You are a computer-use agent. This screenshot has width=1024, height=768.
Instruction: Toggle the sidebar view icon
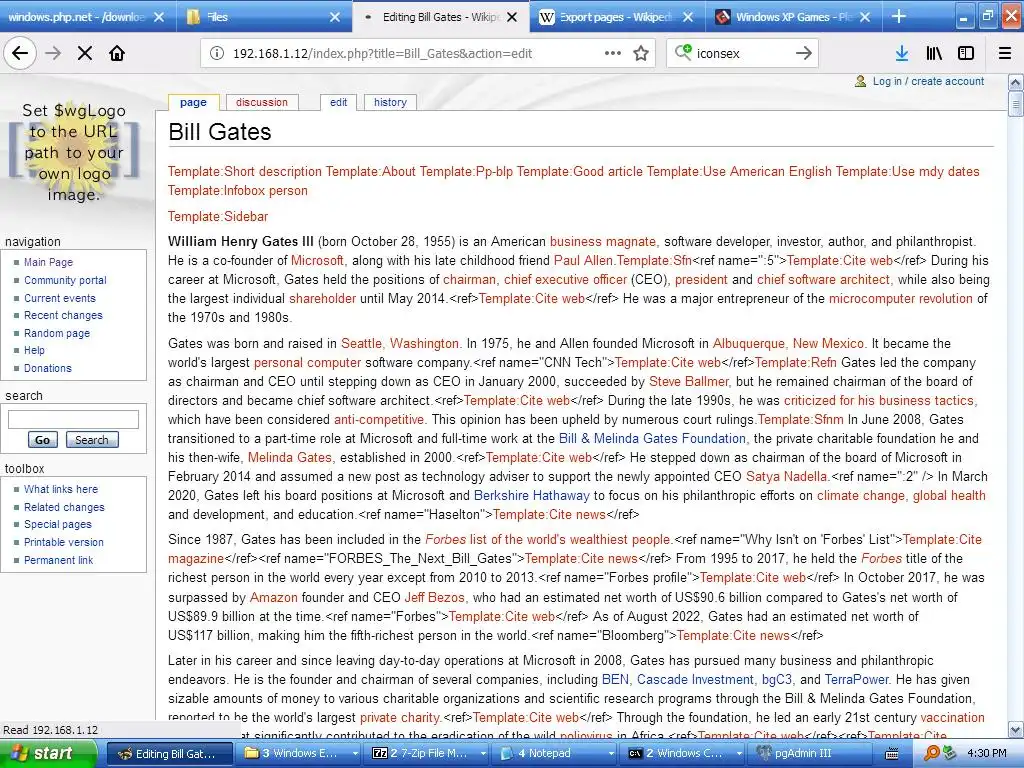[966, 54]
